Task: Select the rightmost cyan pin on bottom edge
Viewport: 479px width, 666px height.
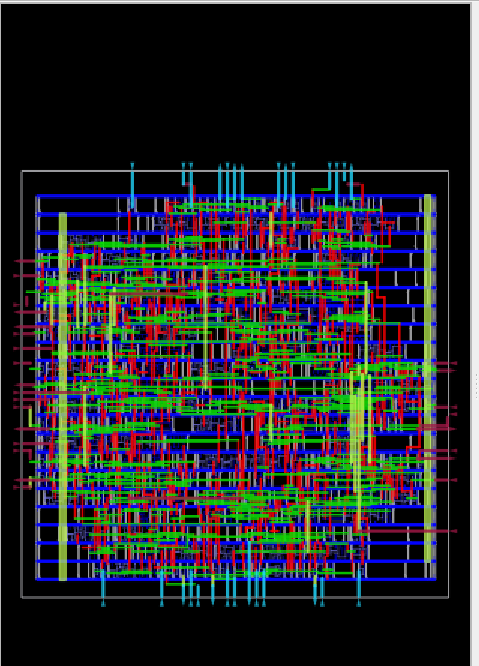Action: coord(359,588)
